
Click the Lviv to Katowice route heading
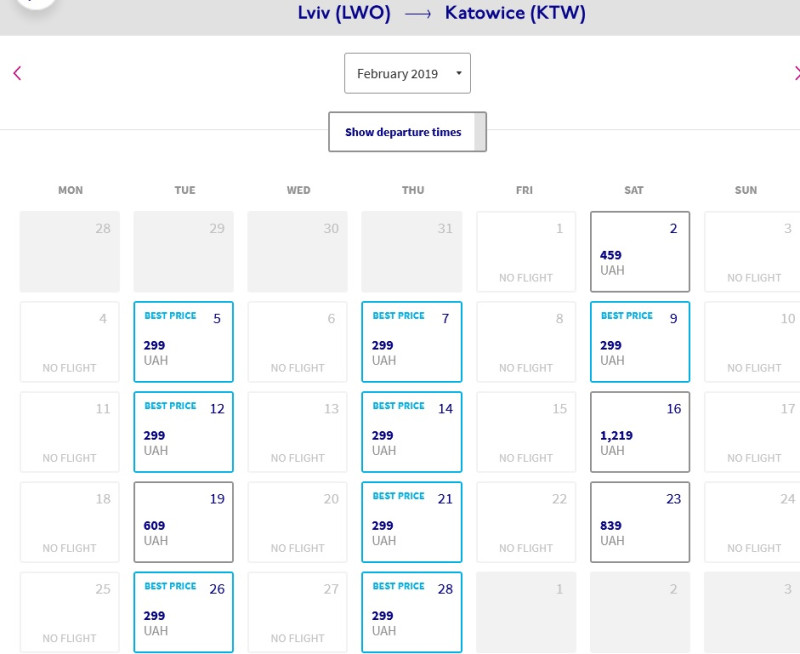click(x=441, y=13)
